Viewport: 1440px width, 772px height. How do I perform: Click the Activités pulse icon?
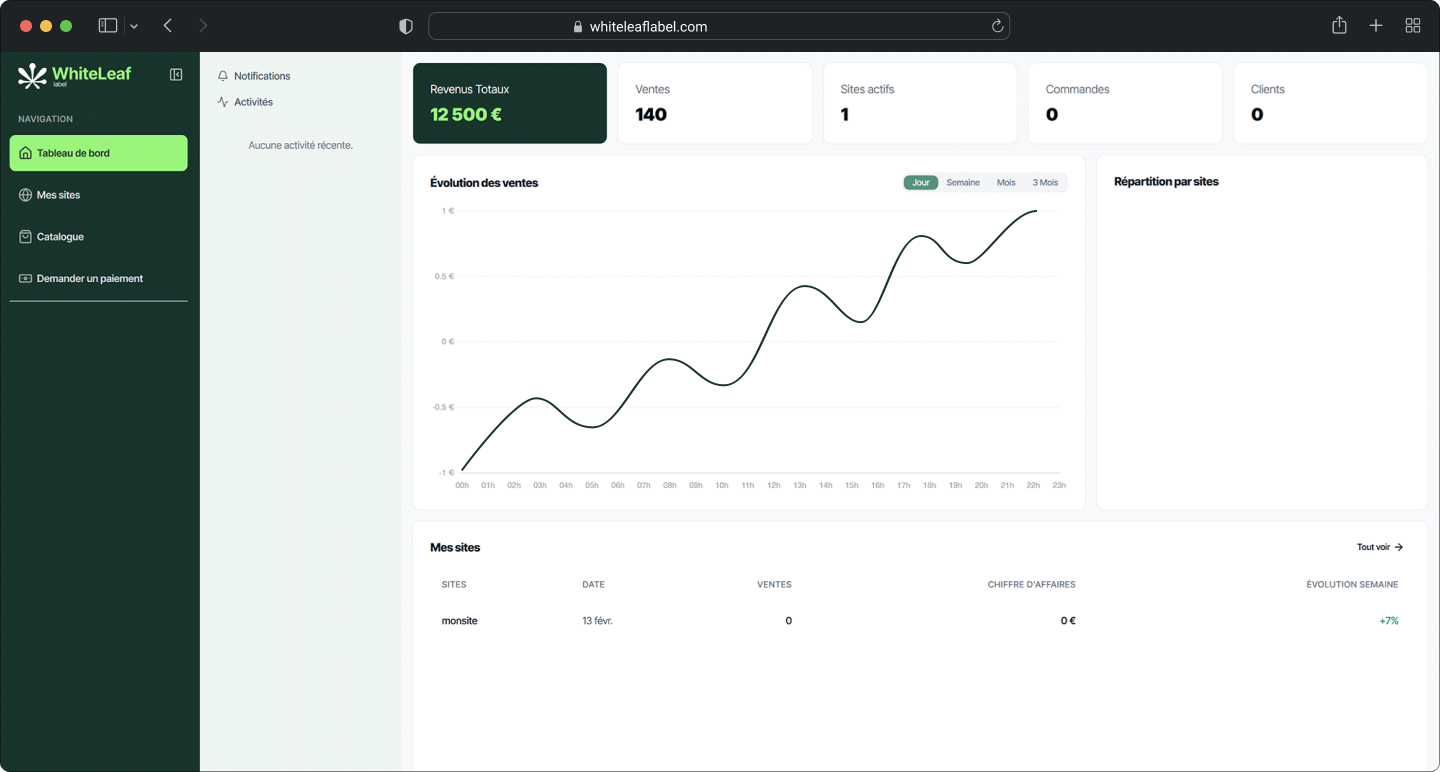[223, 102]
